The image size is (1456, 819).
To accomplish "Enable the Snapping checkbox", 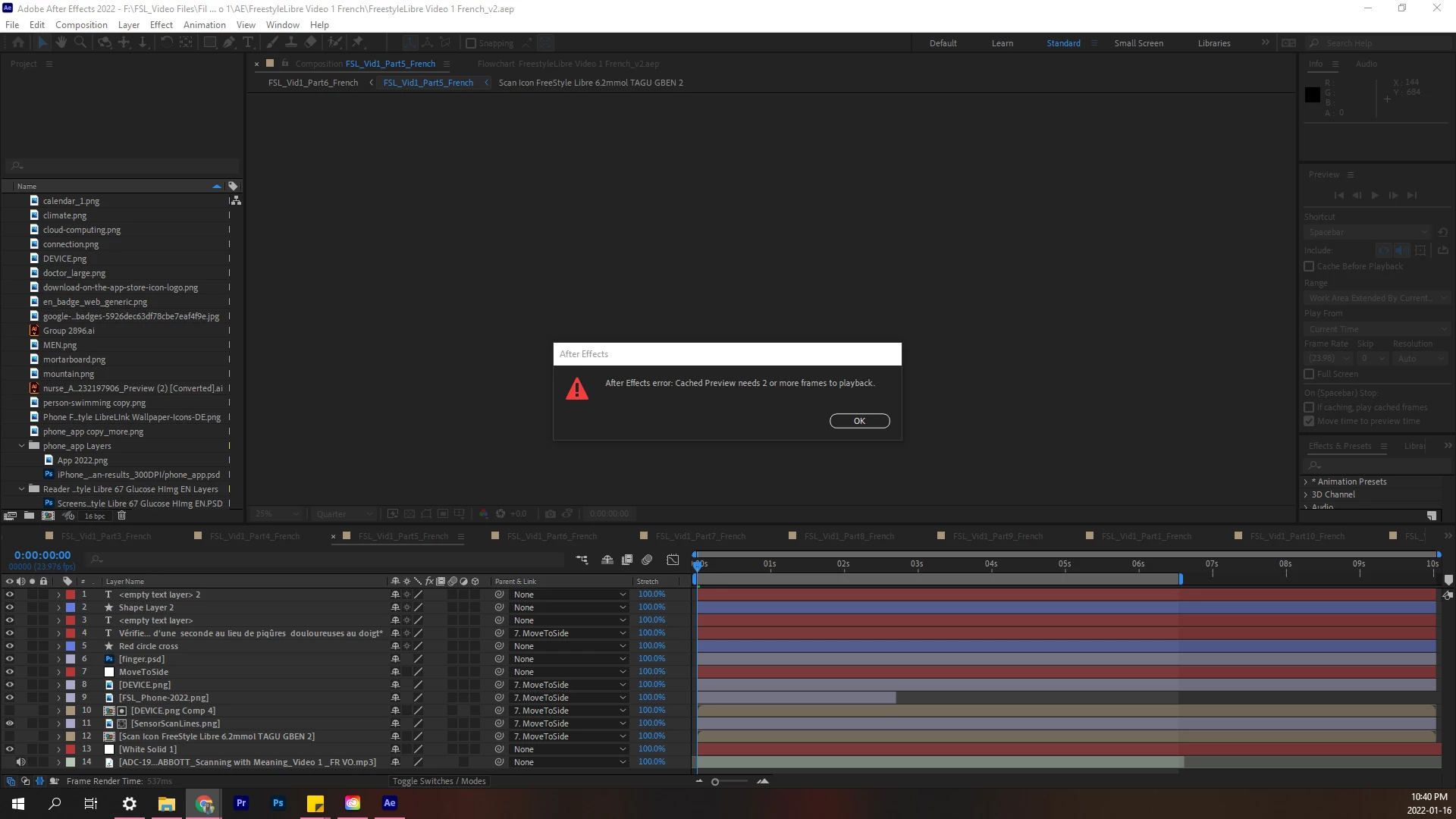I will 471,43.
